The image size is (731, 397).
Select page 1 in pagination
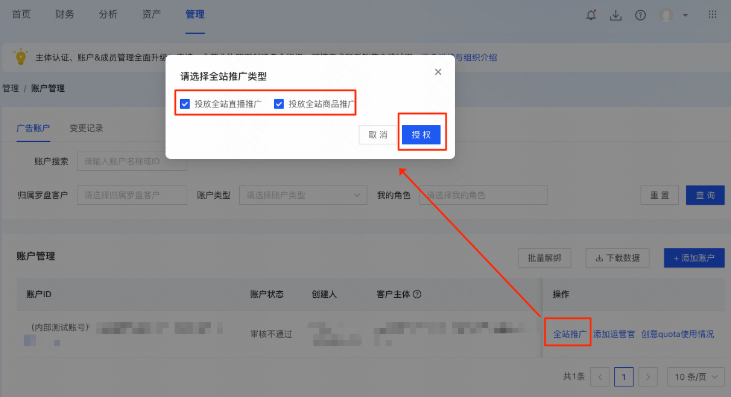pos(624,376)
